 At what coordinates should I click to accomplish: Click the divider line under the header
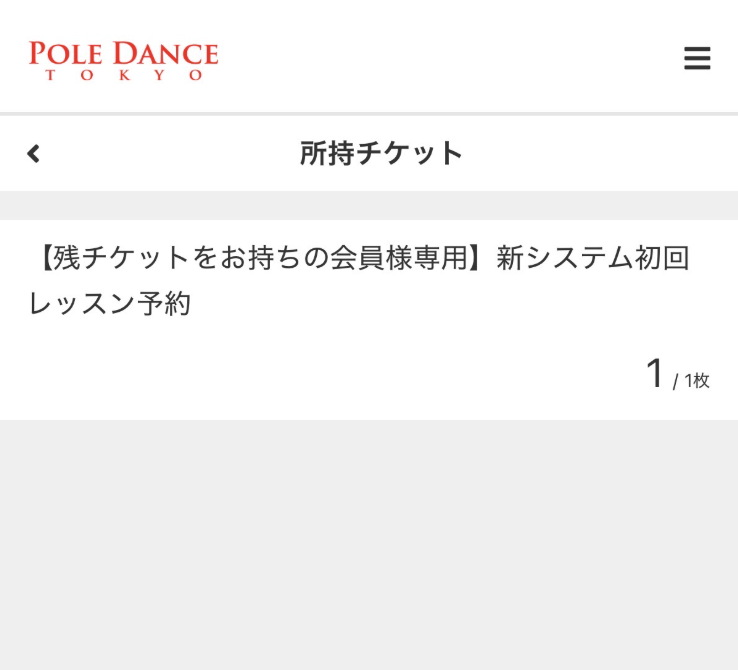click(369, 113)
